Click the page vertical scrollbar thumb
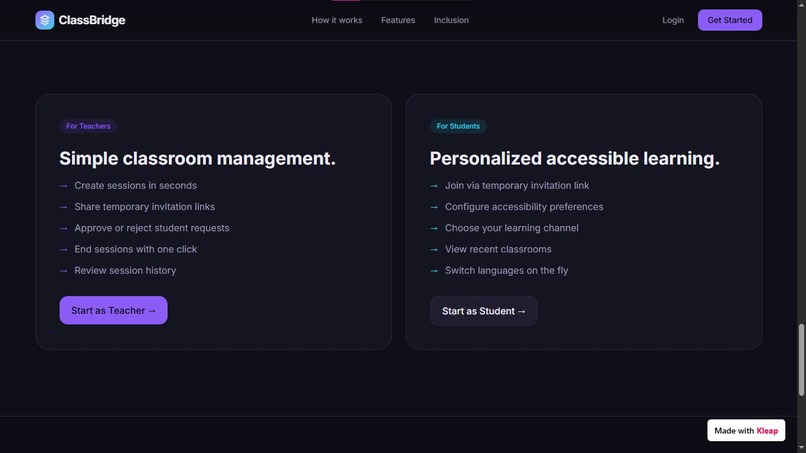 pyautogui.click(x=801, y=360)
